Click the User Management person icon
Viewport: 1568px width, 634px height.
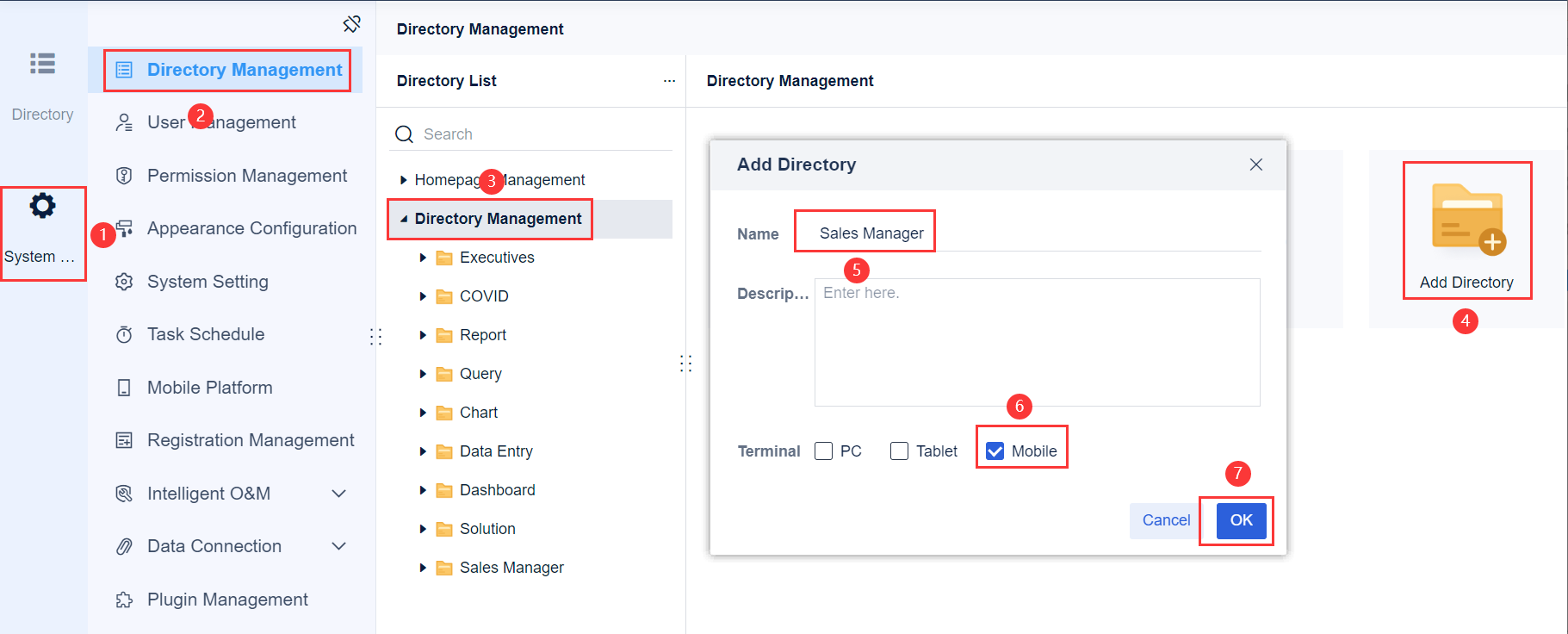[124, 122]
